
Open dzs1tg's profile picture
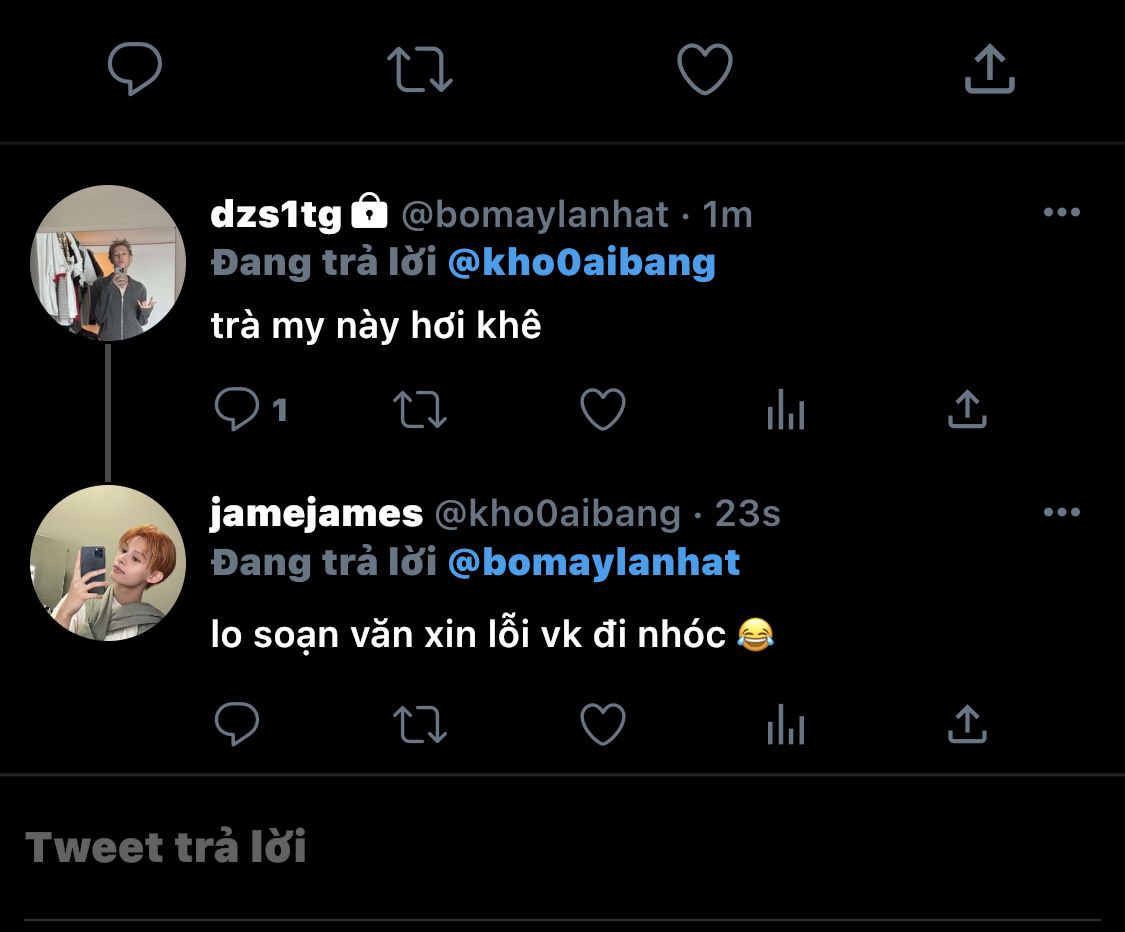click(108, 263)
